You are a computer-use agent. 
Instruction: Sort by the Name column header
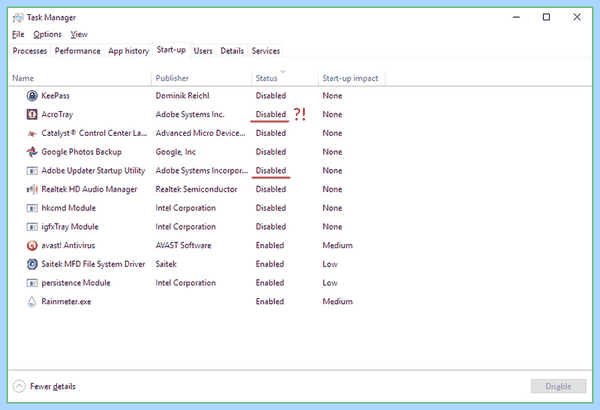tap(23, 78)
